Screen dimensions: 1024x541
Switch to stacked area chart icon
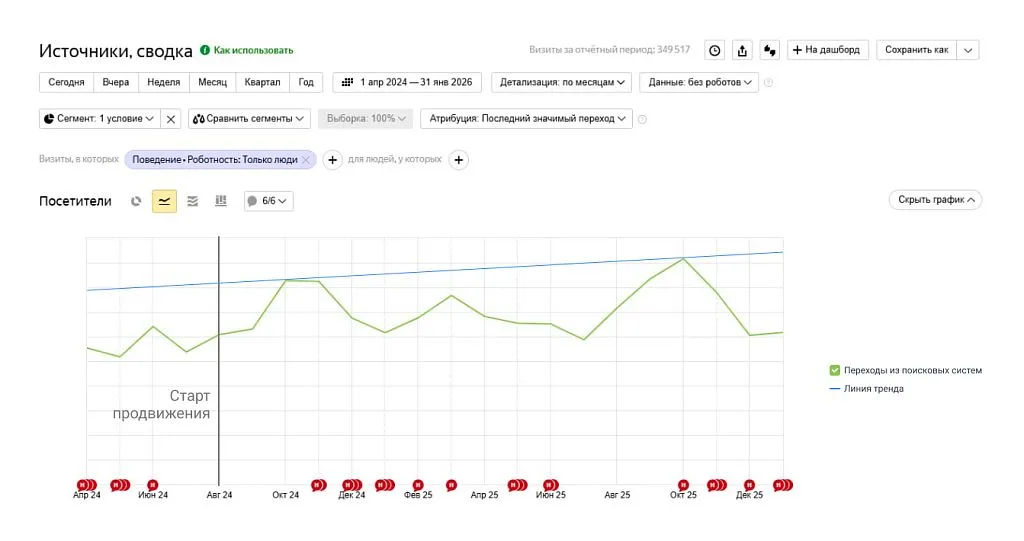pyautogui.click(x=193, y=201)
